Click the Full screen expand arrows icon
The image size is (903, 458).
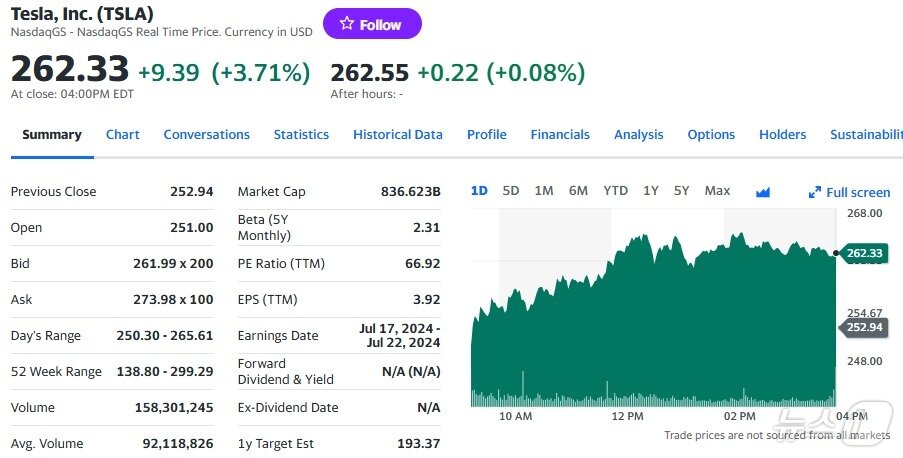click(815, 192)
